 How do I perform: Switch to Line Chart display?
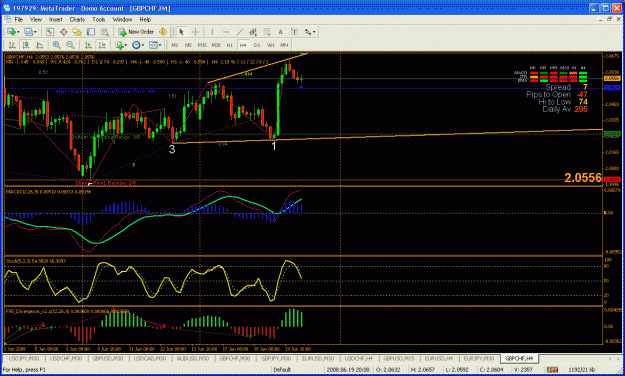click(39, 45)
